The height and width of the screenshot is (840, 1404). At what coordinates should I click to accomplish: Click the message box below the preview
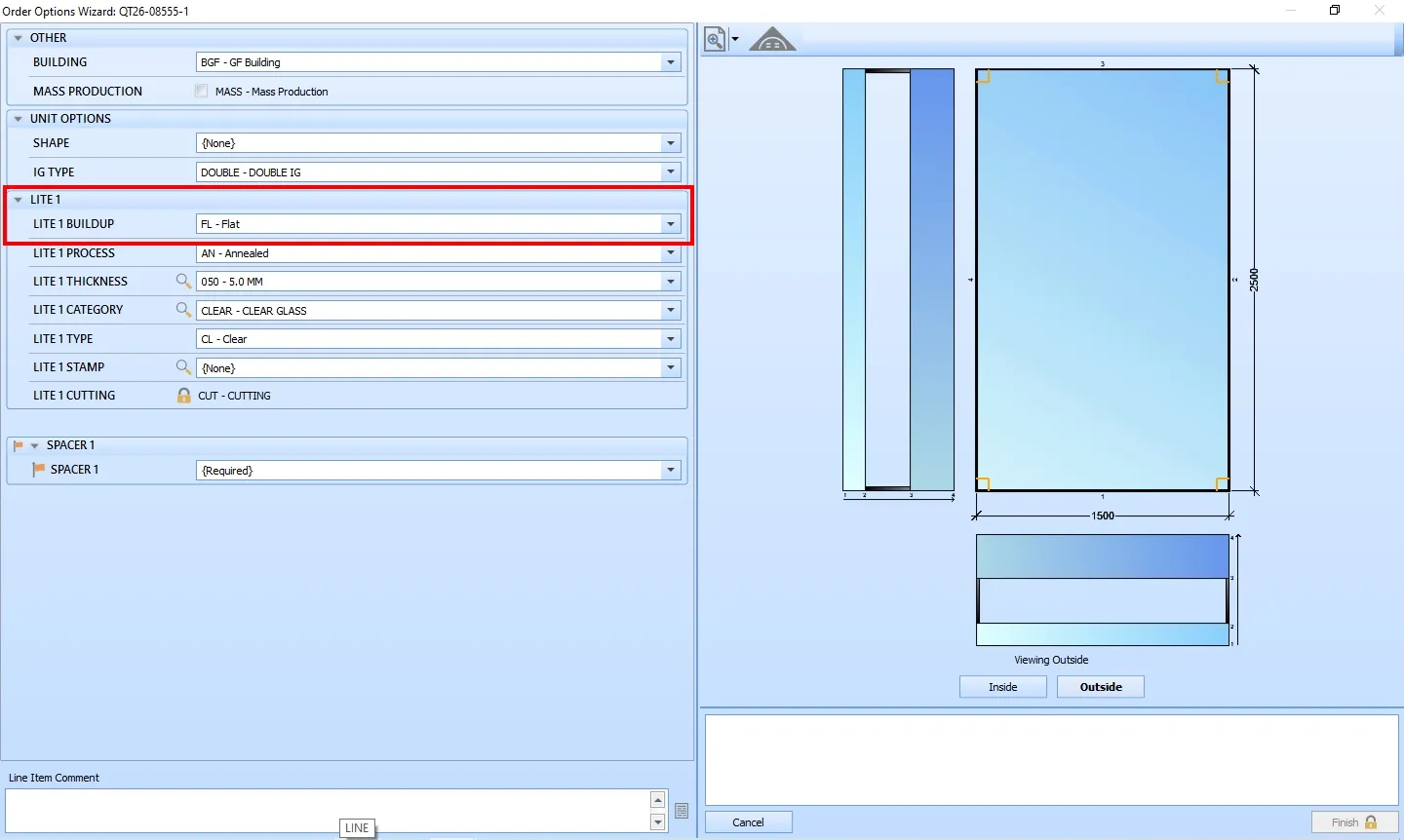1051,760
